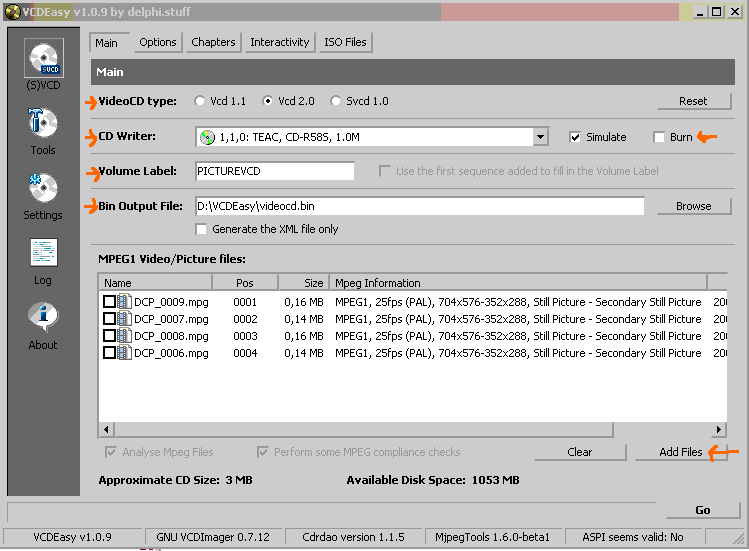Open the Log document icon
The image size is (749, 551).
pos(43,252)
